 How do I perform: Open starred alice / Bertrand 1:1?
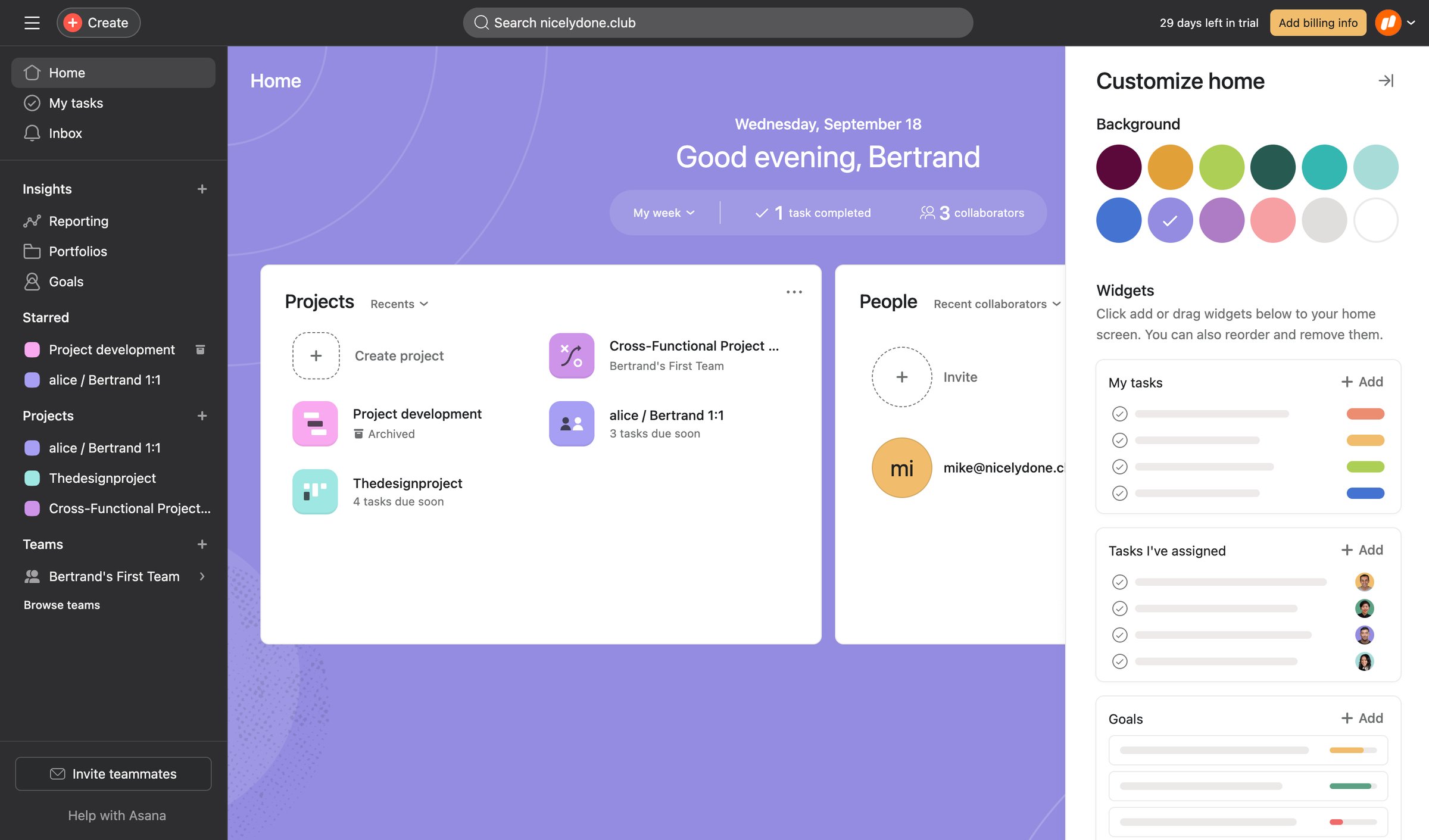click(113, 380)
